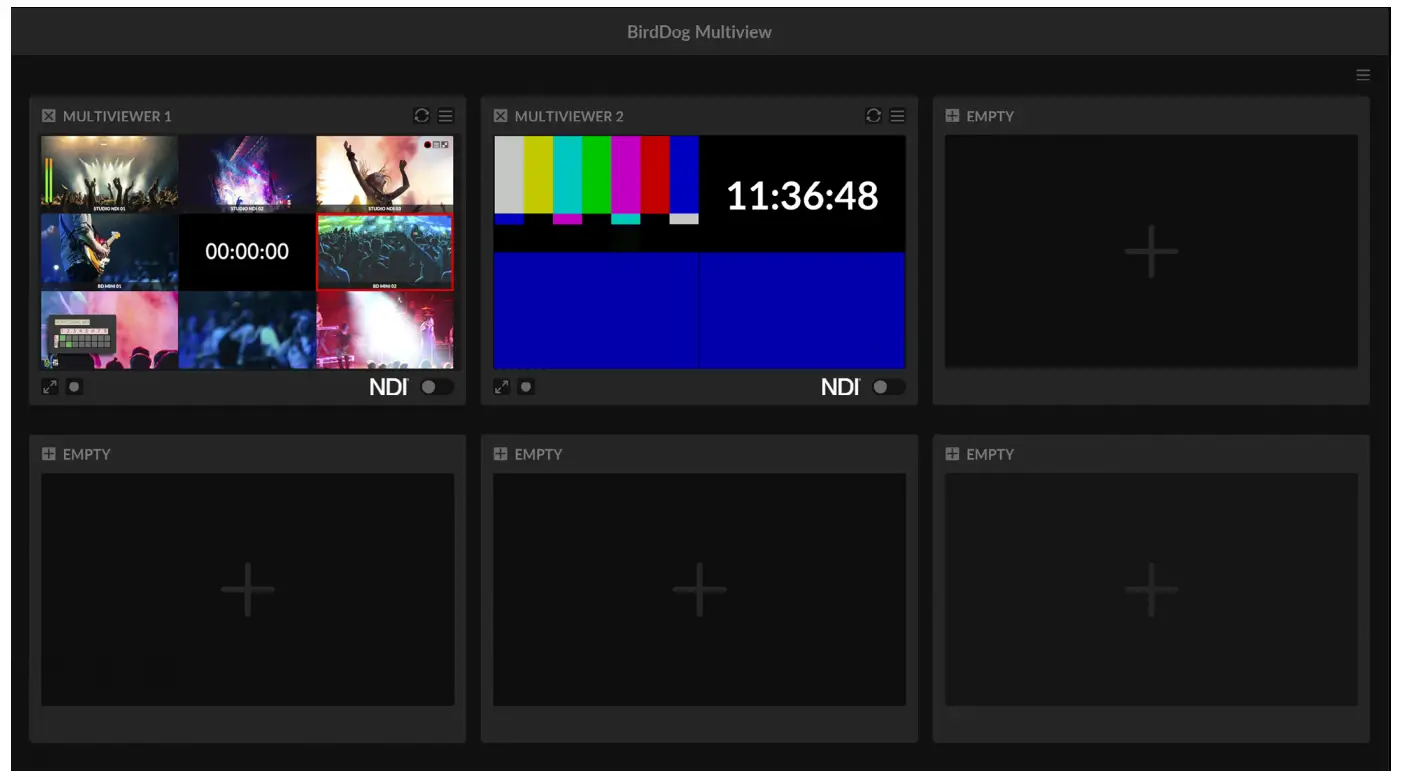
Task: Click the plus icon beside the top-right EMPTY label
Action: pyautogui.click(x=953, y=116)
